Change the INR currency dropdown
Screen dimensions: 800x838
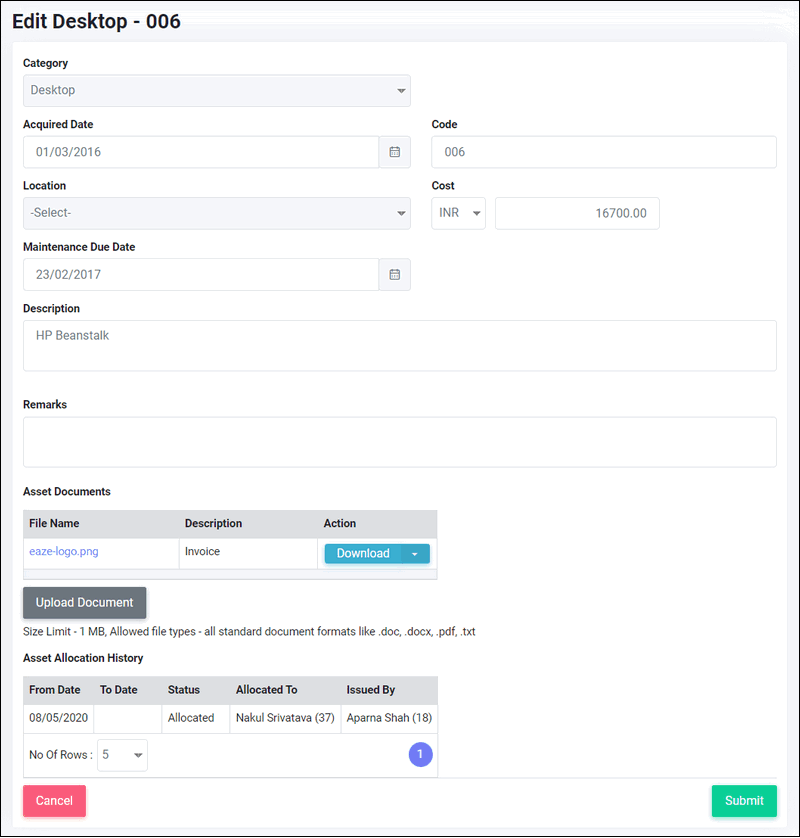pos(459,213)
